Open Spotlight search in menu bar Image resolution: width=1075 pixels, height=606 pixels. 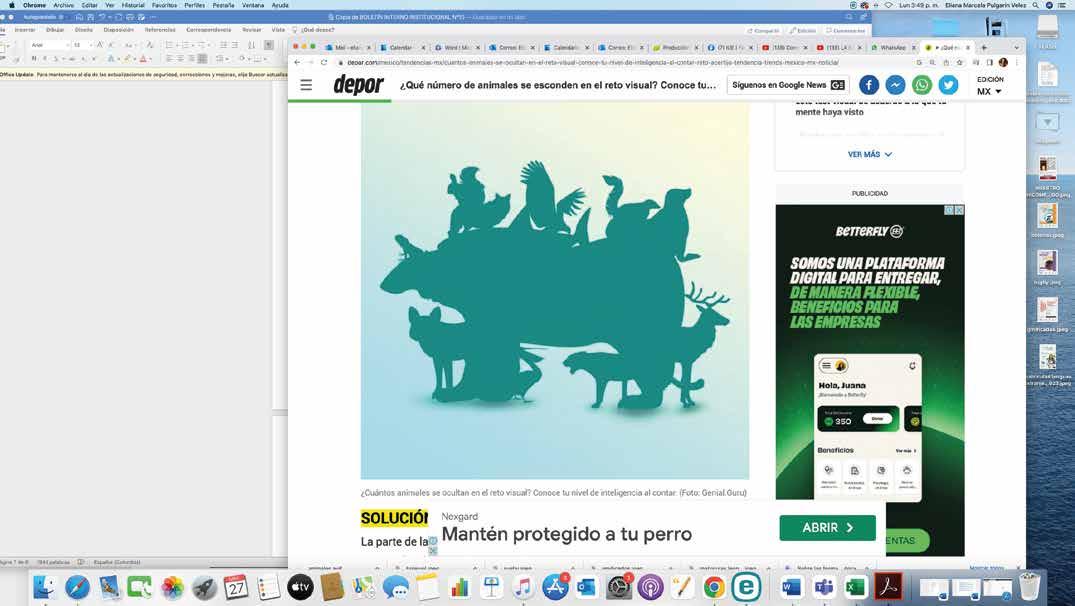pos(1035,5)
